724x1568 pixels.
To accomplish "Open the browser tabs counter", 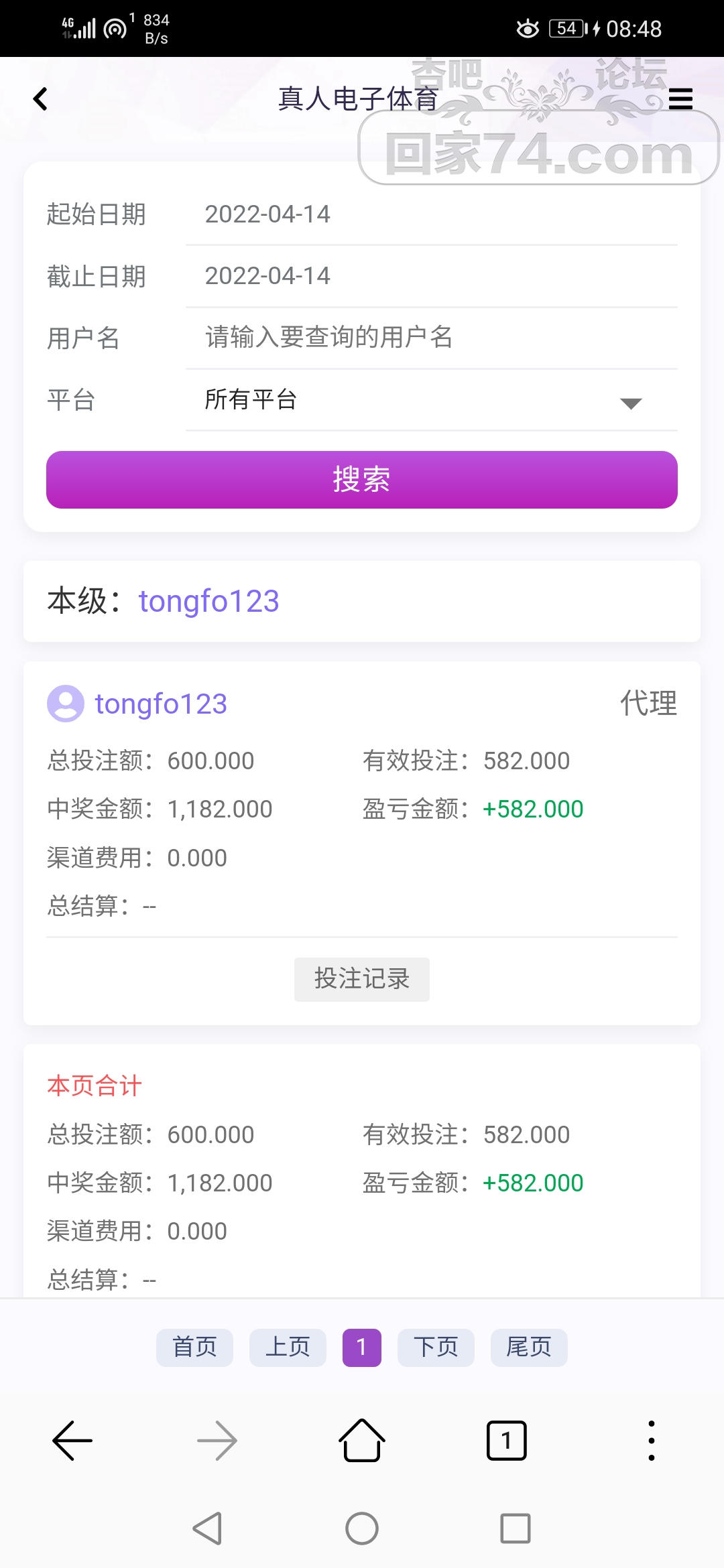I will 506,1441.
